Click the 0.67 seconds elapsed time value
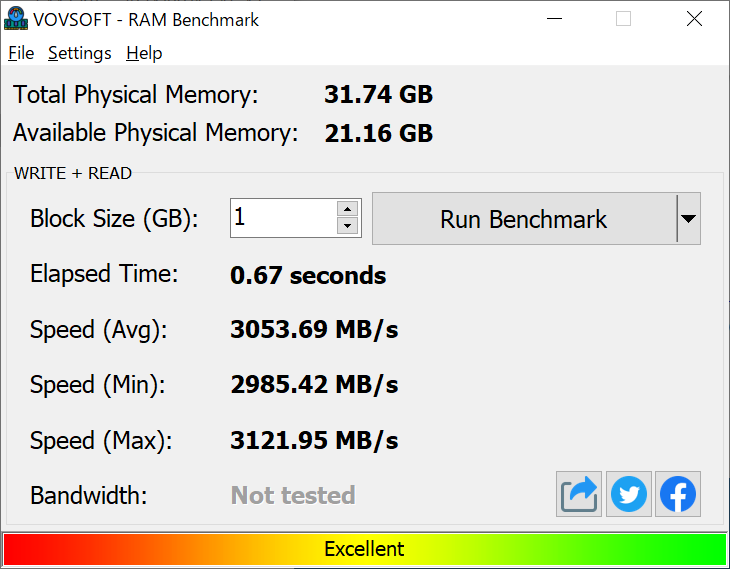730x569 pixels. (308, 275)
